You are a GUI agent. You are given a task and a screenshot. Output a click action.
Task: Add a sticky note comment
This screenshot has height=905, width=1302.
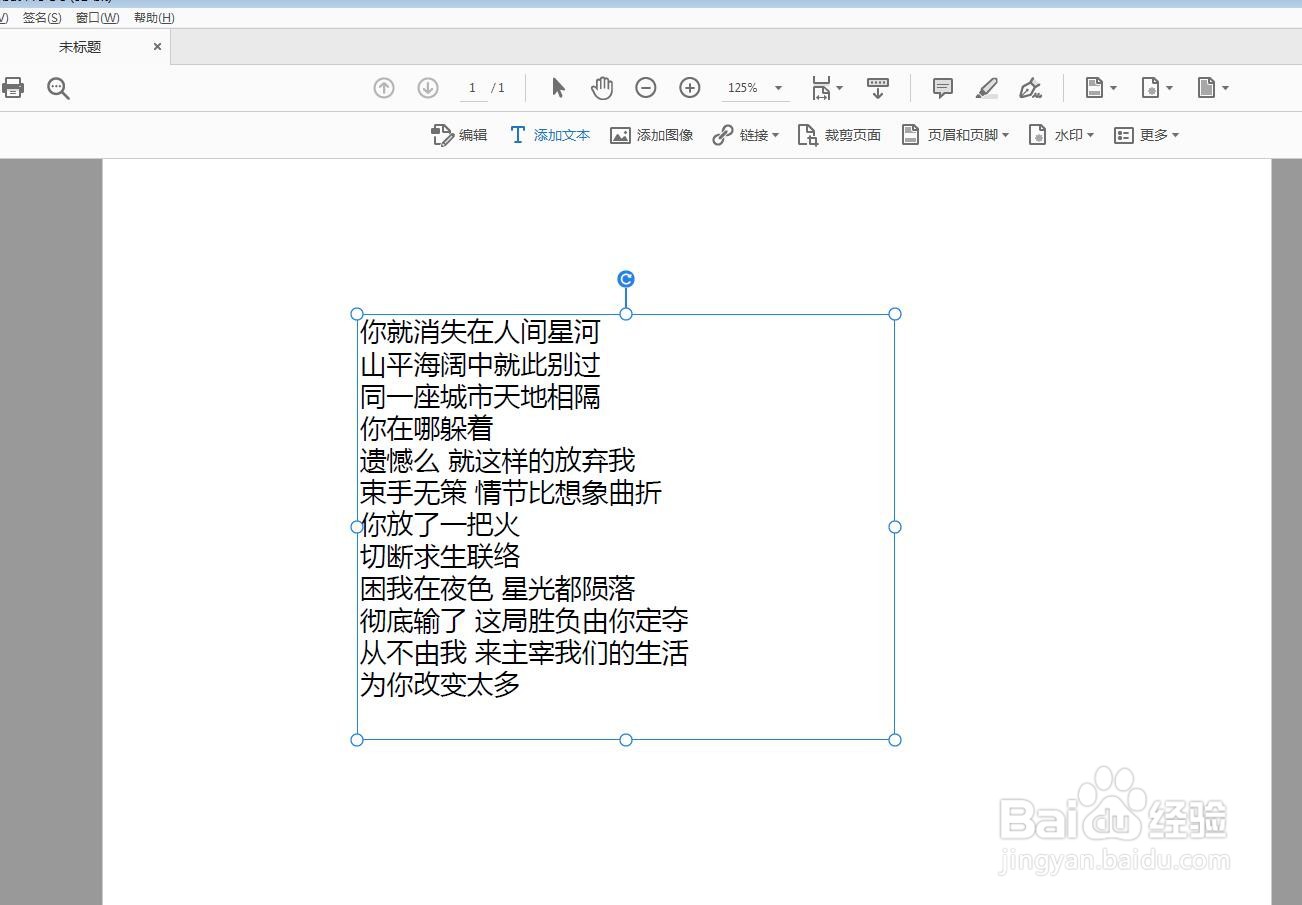[x=943, y=88]
